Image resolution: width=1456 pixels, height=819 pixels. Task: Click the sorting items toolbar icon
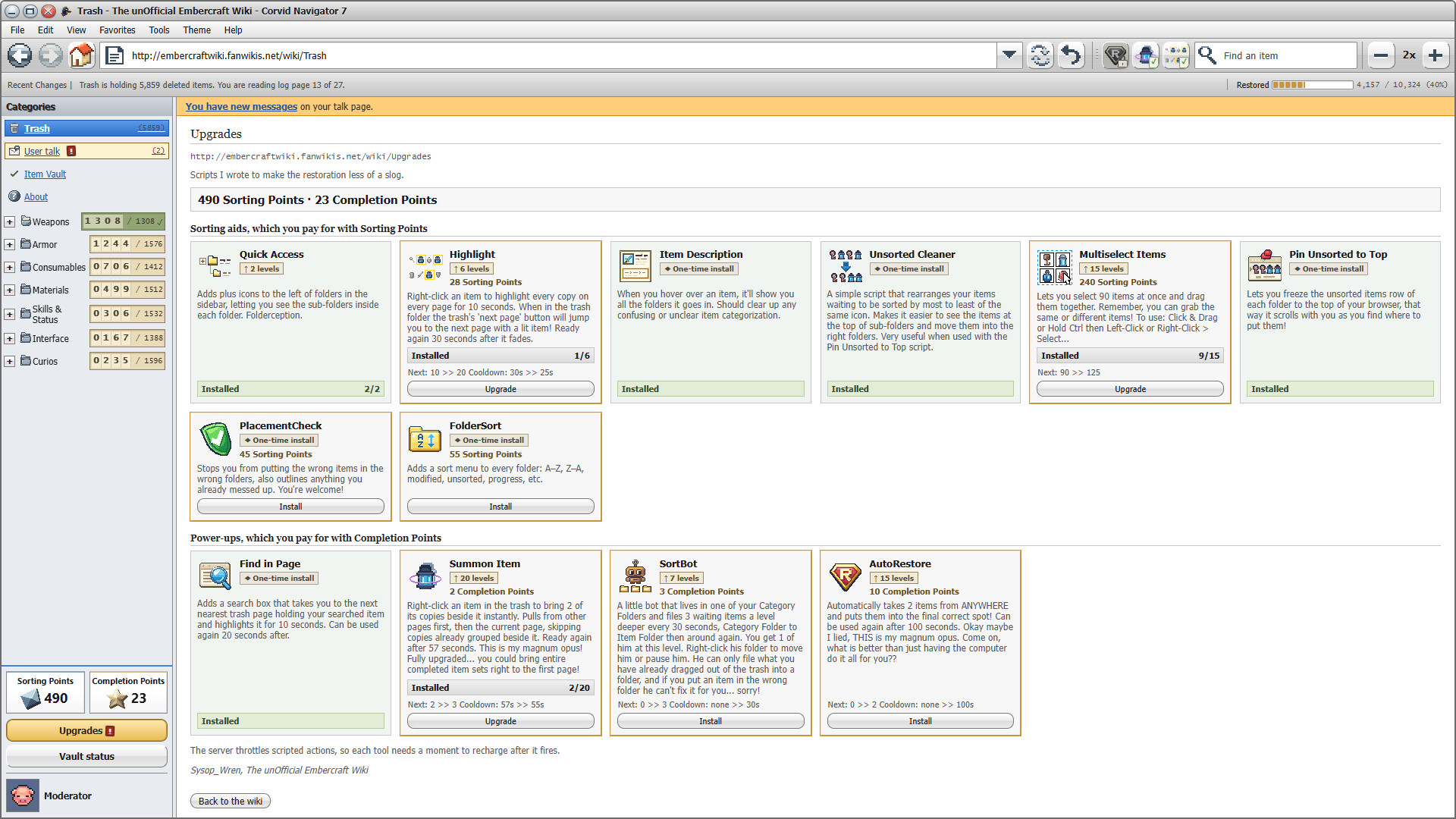[x=1176, y=55]
